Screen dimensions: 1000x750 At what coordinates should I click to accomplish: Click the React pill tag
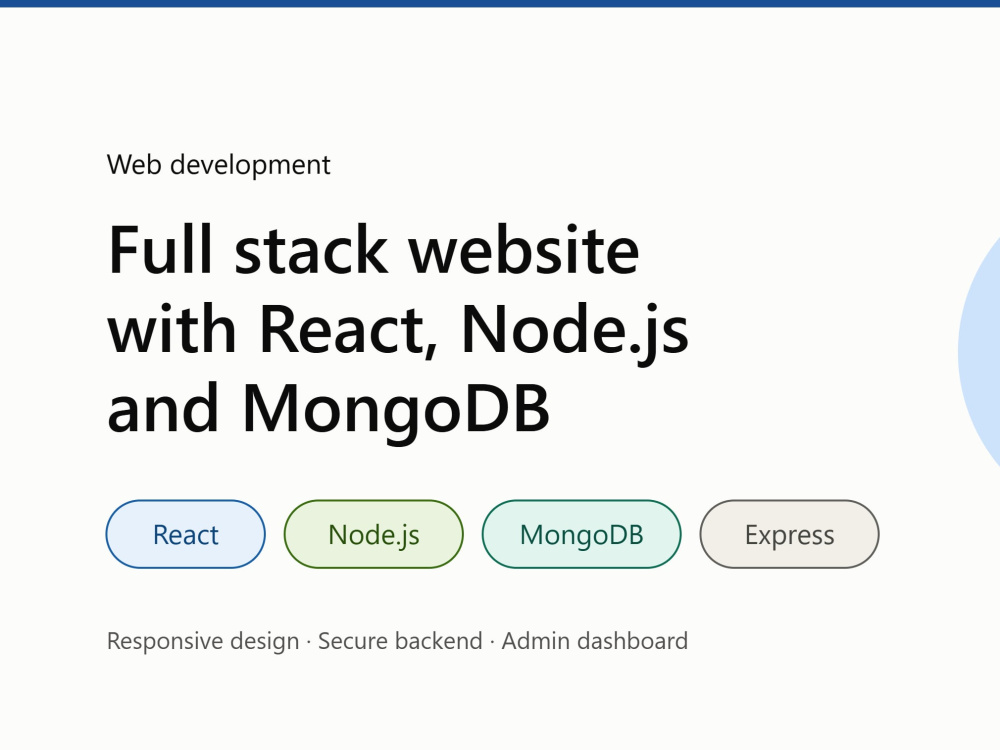coord(186,534)
